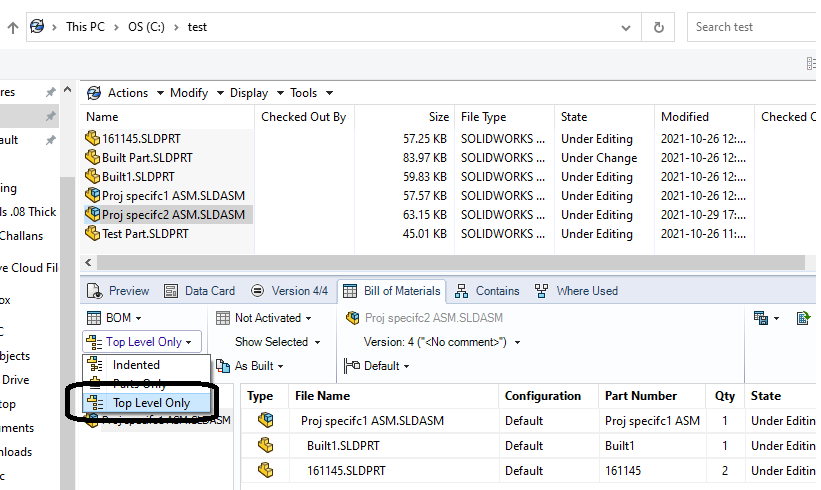Click the Built1.SLDPRT icon in BOM table
Screen dimensions: 821x490
[x=266, y=446]
